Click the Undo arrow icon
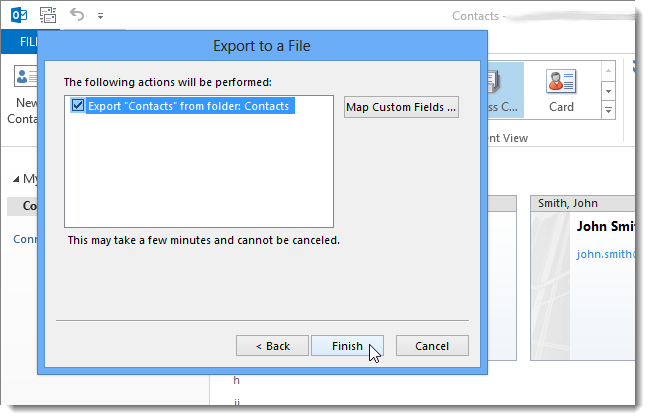The width and height of the screenshot is (650, 420). (77, 15)
